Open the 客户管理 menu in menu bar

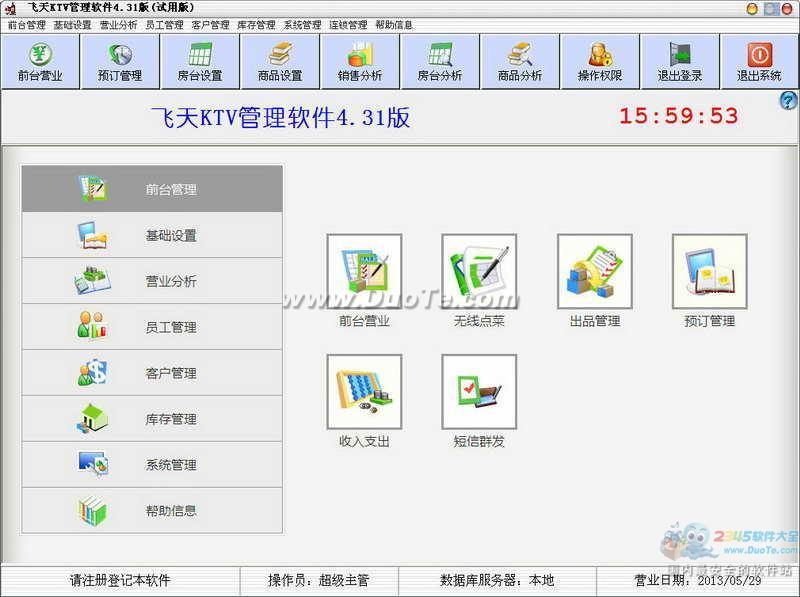(210, 25)
